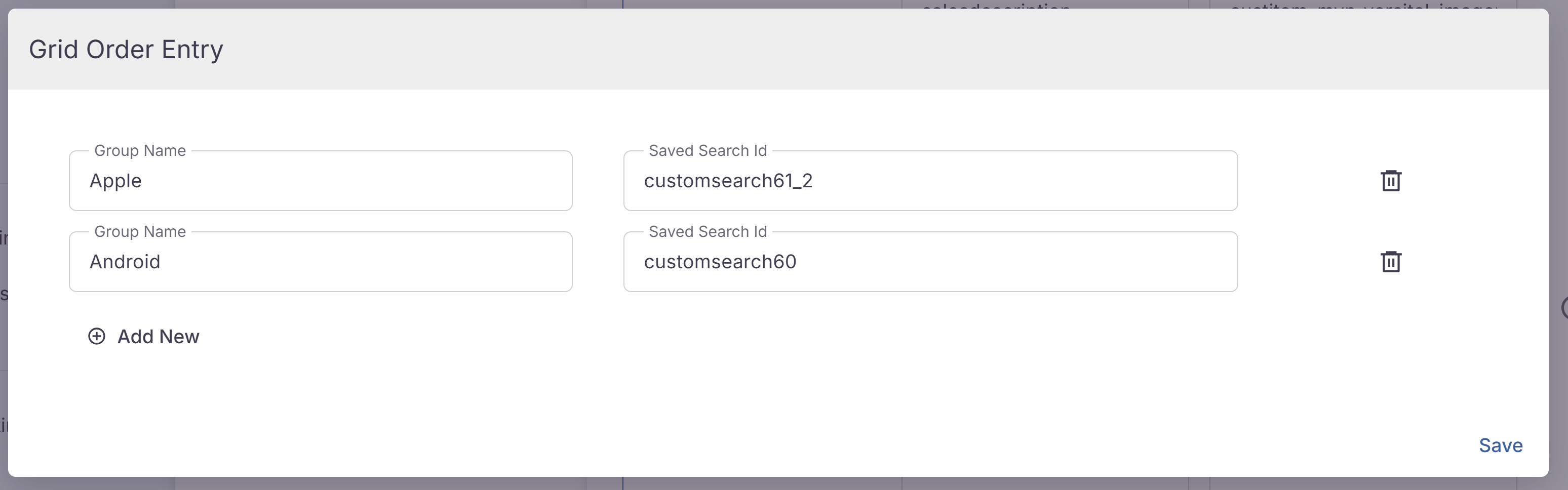Click the customsearch60 text value
The width and height of the screenshot is (1568, 490).
(720, 262)
